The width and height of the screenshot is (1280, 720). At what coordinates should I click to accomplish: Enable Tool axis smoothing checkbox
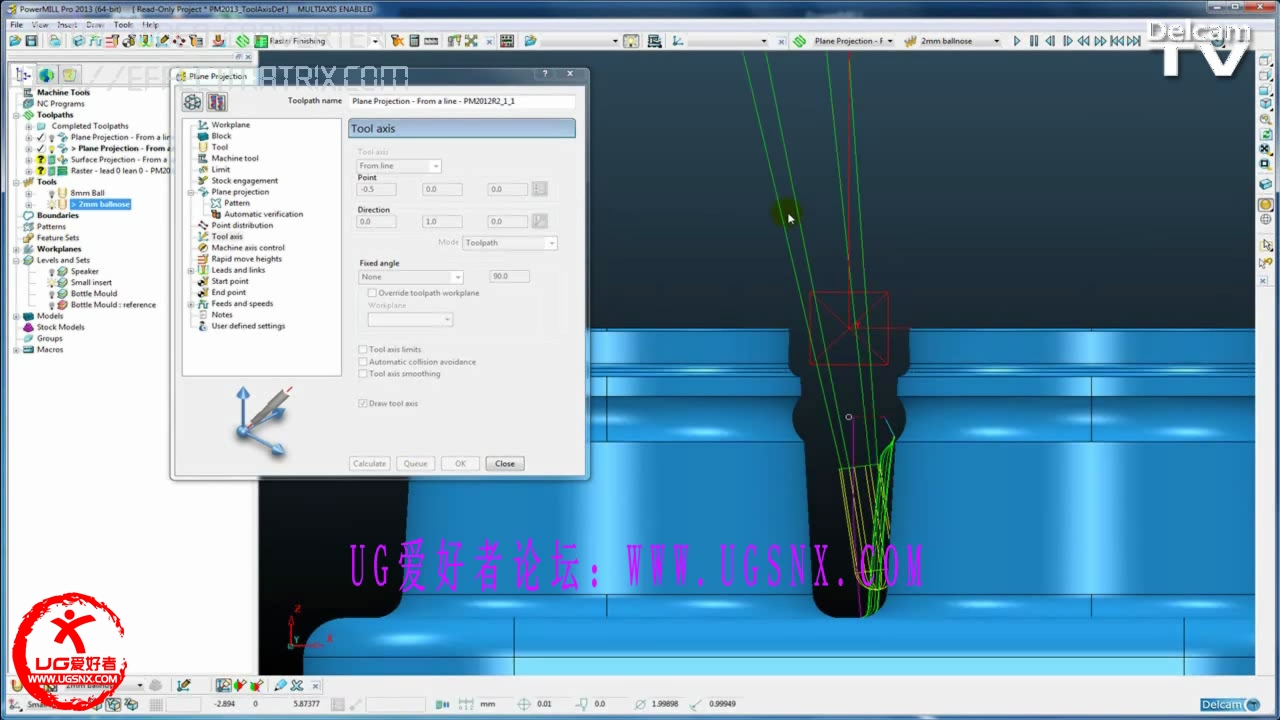tap(363, 374)
